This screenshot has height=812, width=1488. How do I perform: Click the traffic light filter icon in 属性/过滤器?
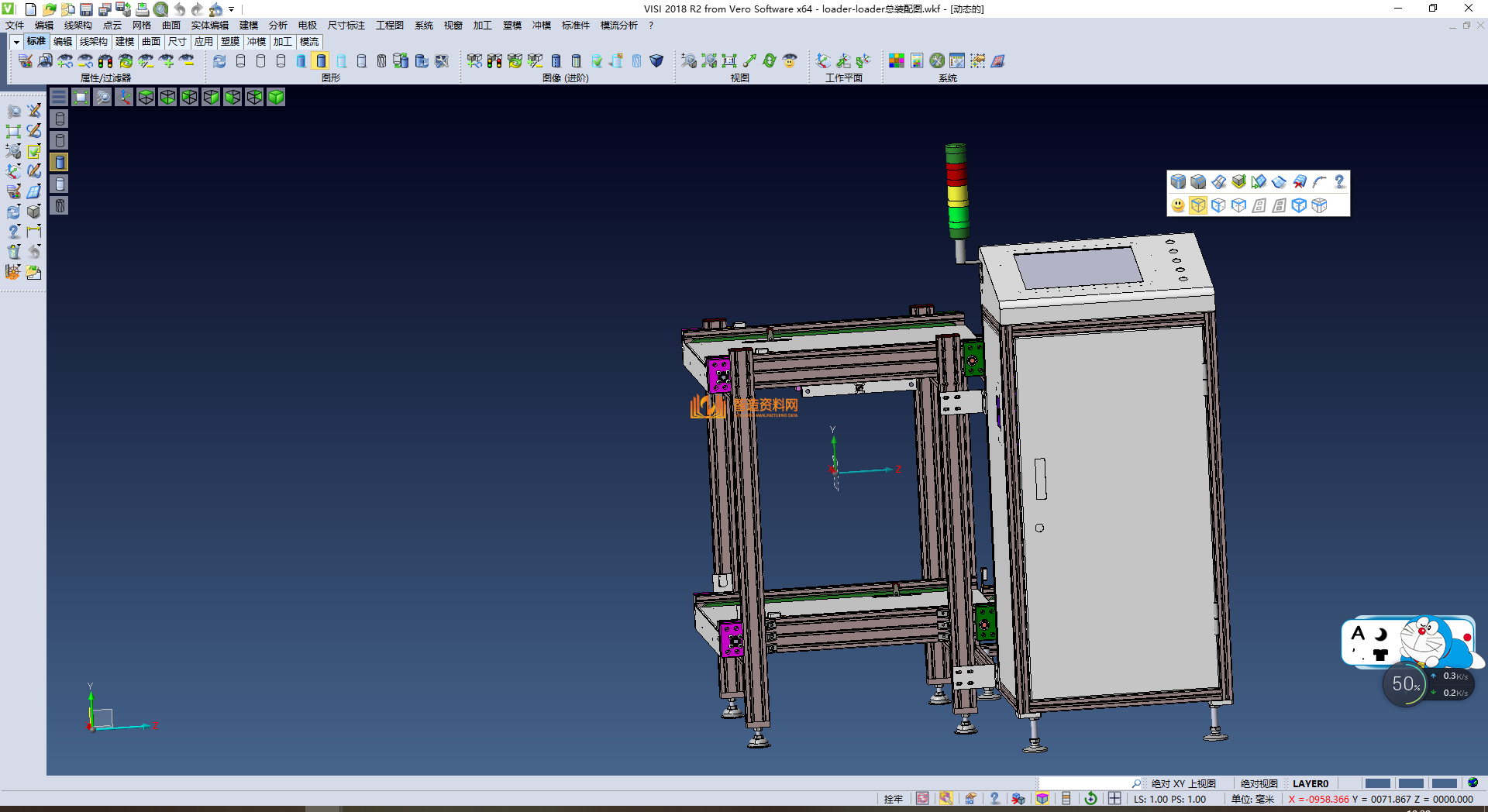pyautogui.click(x=105, y=60)
